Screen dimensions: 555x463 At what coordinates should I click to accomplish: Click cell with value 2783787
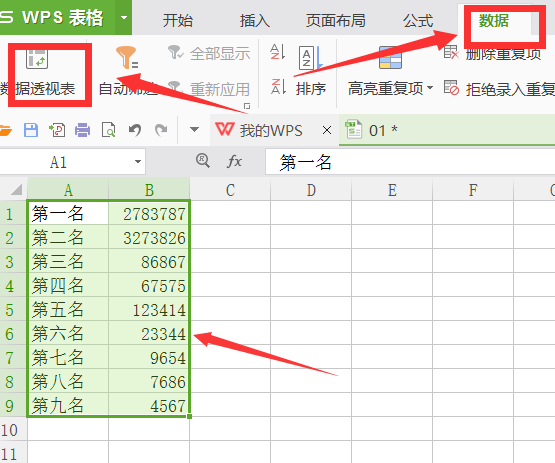click(149, 213)
